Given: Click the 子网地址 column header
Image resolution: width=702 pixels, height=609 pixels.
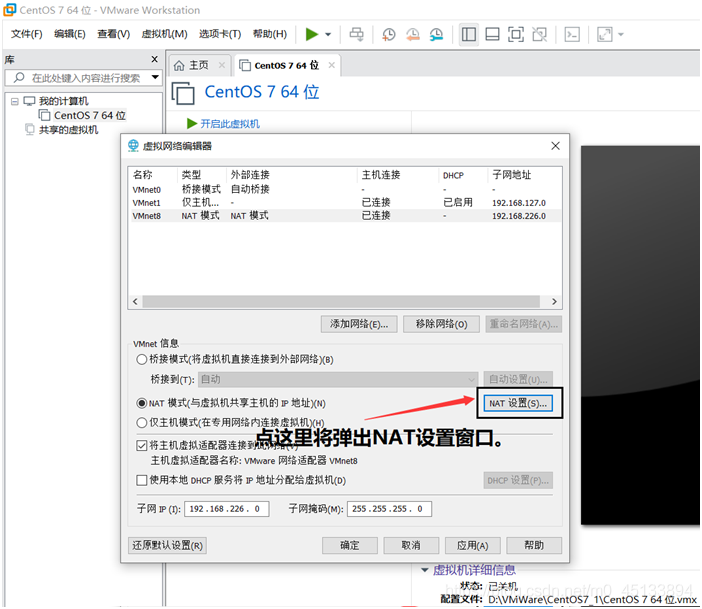Looking at the screenshot, I should [511, 175].
